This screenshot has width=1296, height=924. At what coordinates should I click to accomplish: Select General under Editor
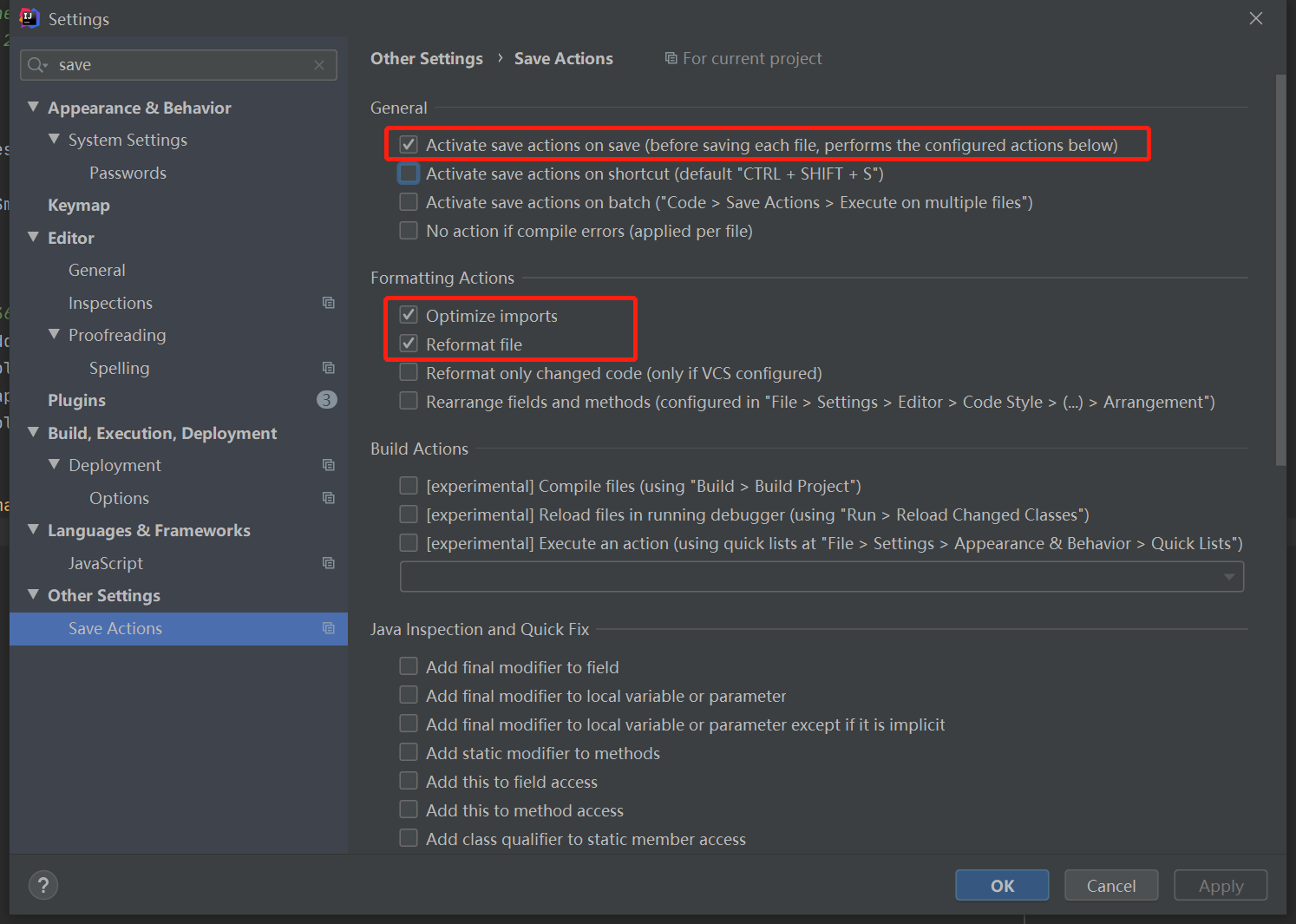tap(97, 271)
